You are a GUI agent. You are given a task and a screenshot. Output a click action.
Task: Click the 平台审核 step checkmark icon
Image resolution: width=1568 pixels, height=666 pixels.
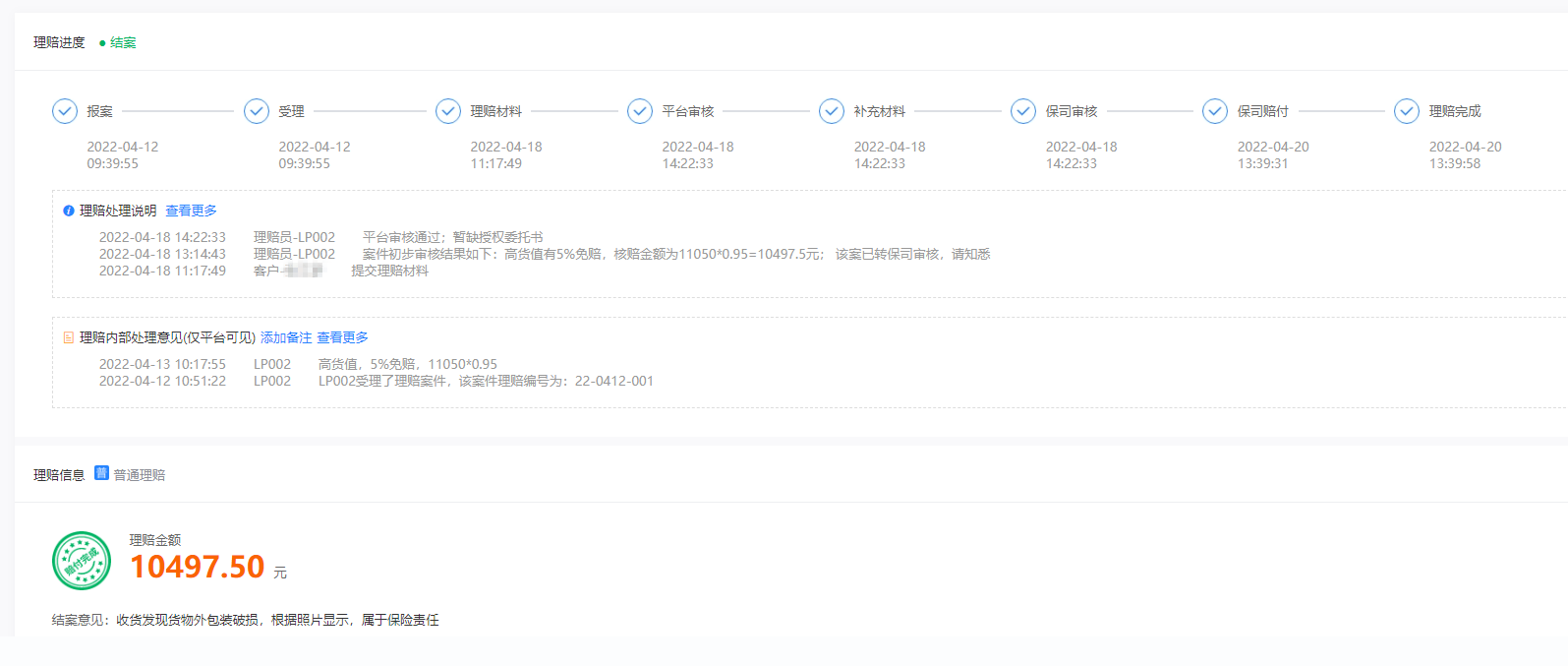640,111
